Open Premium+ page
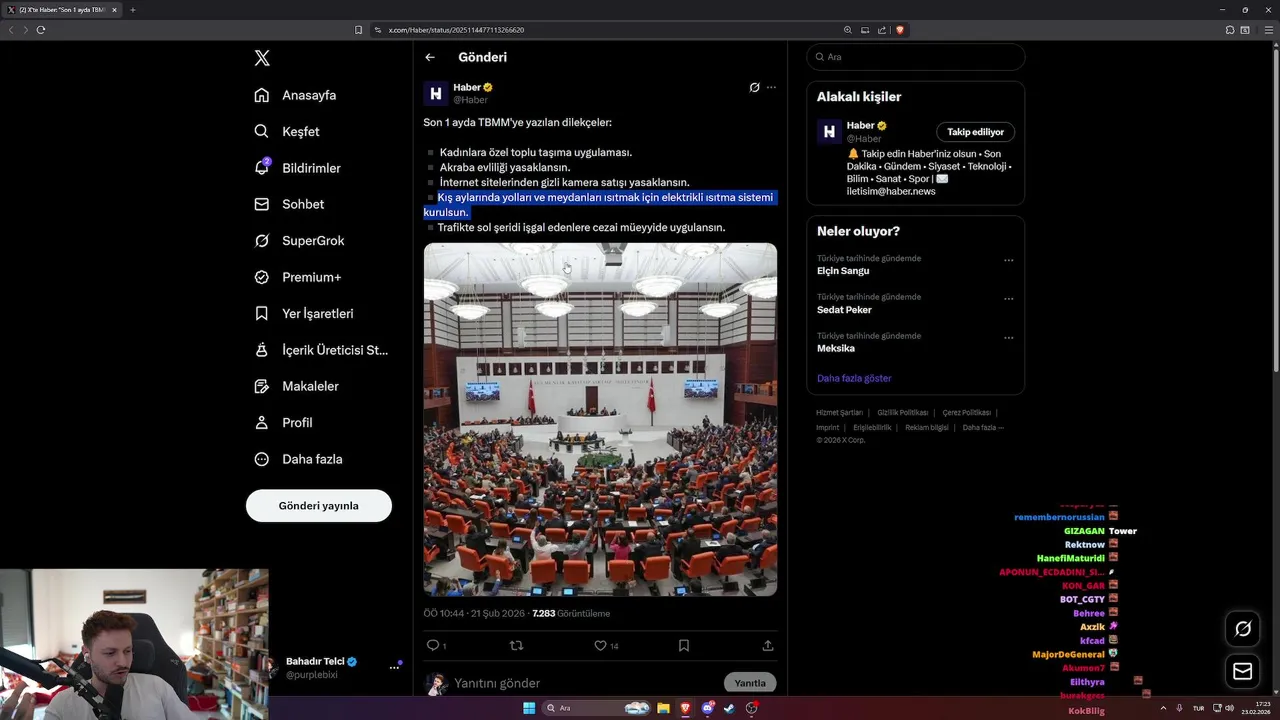 tap(297, 277)
